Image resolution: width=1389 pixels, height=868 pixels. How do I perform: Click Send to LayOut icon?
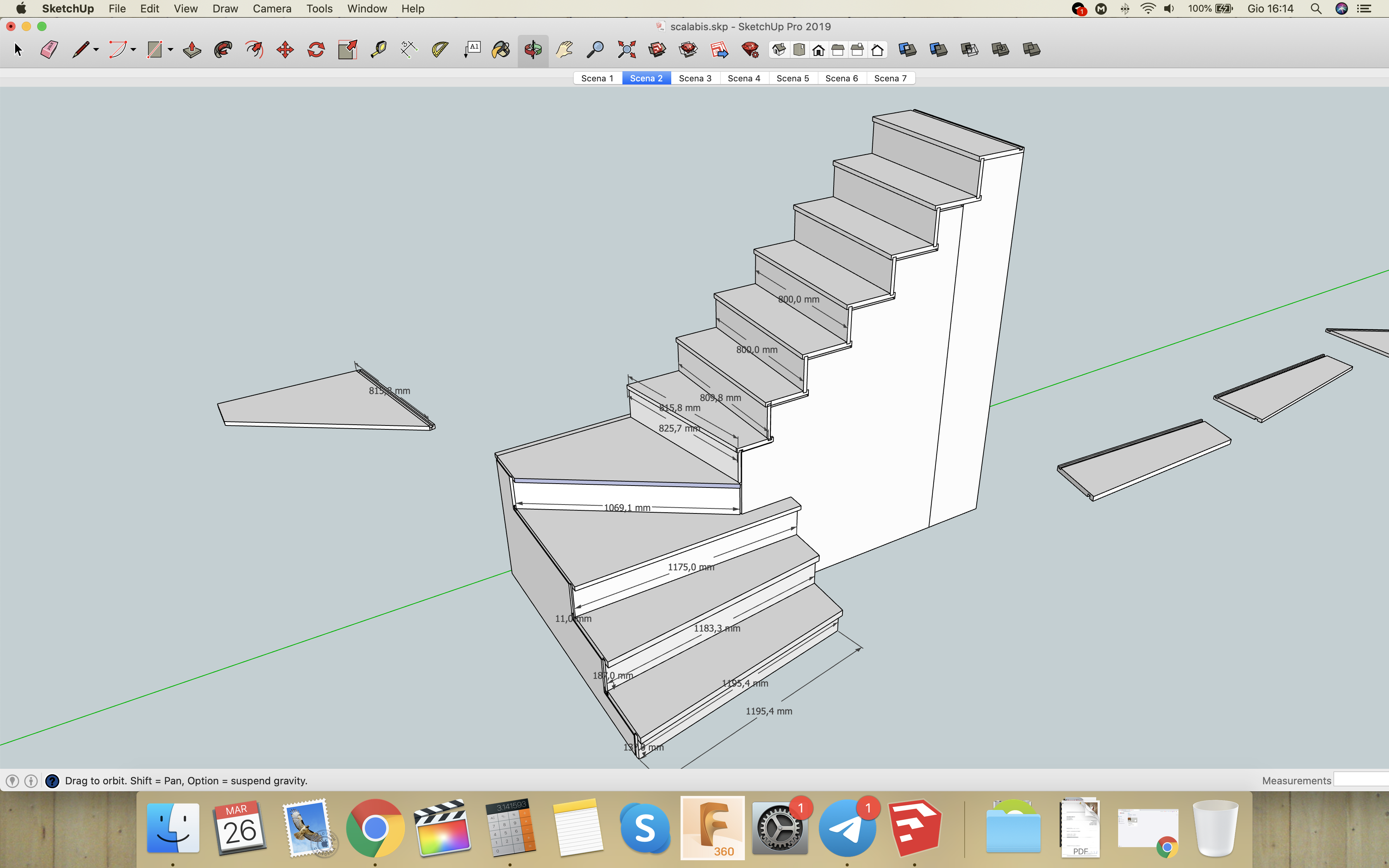719,50
